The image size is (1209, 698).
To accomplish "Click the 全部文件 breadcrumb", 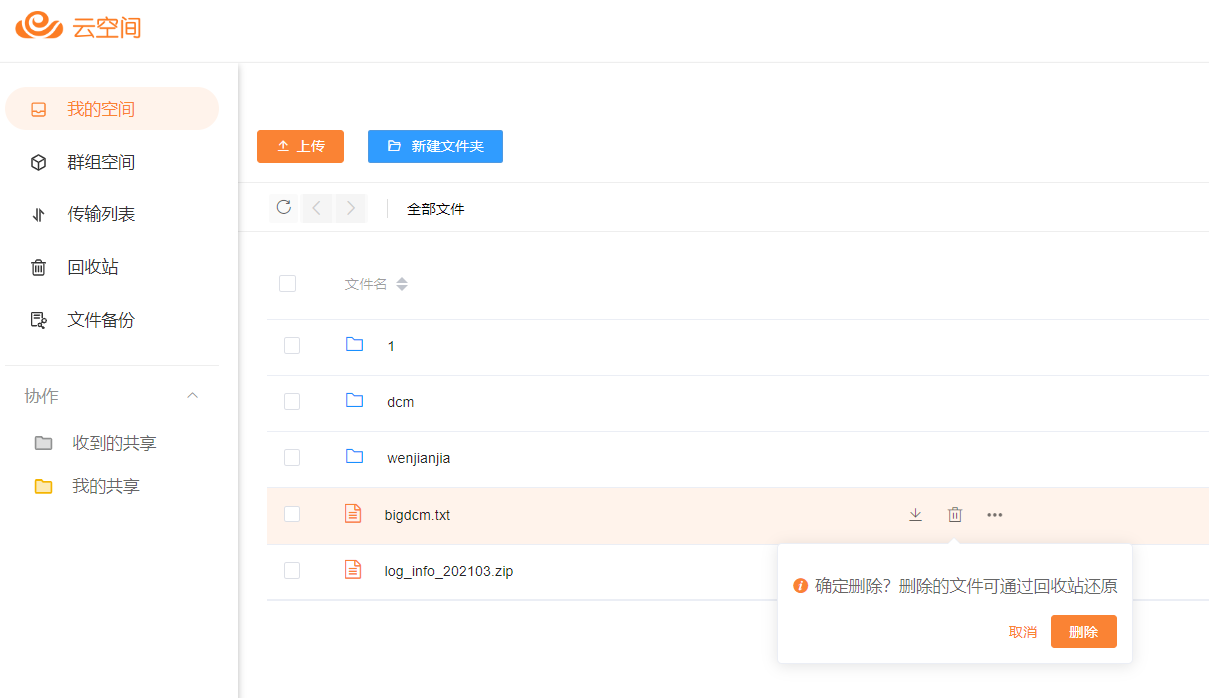I will click(x=436, y=209).
